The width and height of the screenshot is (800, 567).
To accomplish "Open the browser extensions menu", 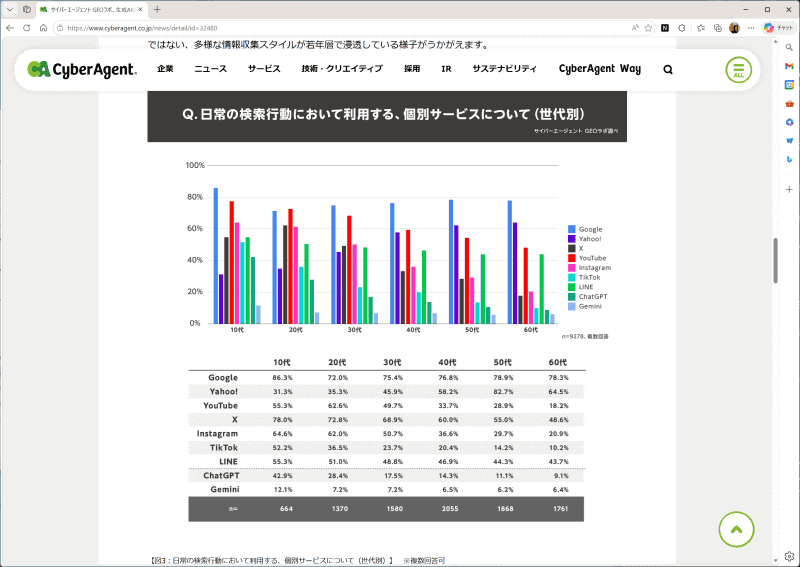I will coord(682,28).
